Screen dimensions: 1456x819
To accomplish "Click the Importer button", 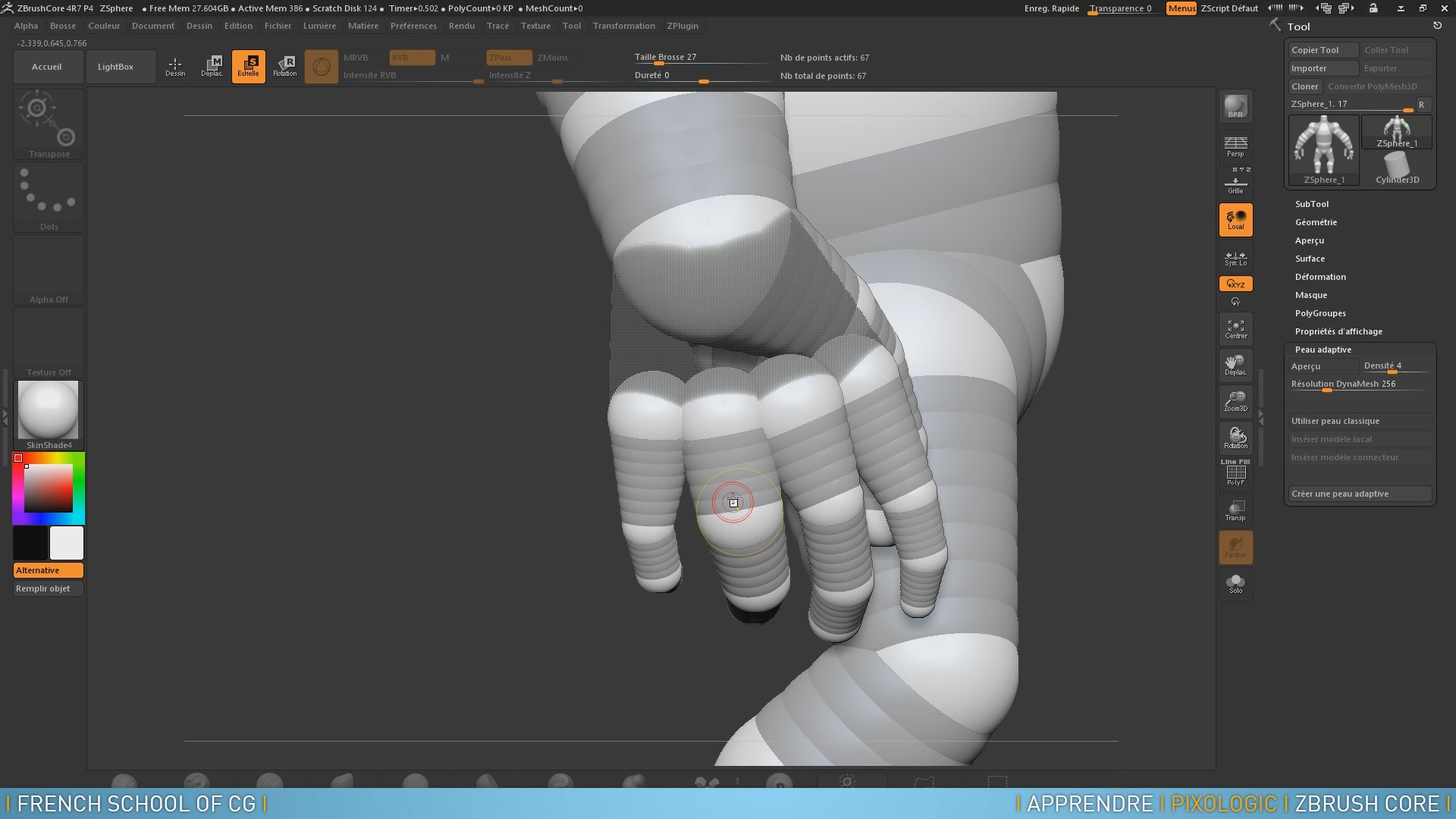I will click(x=1323, y=68).
